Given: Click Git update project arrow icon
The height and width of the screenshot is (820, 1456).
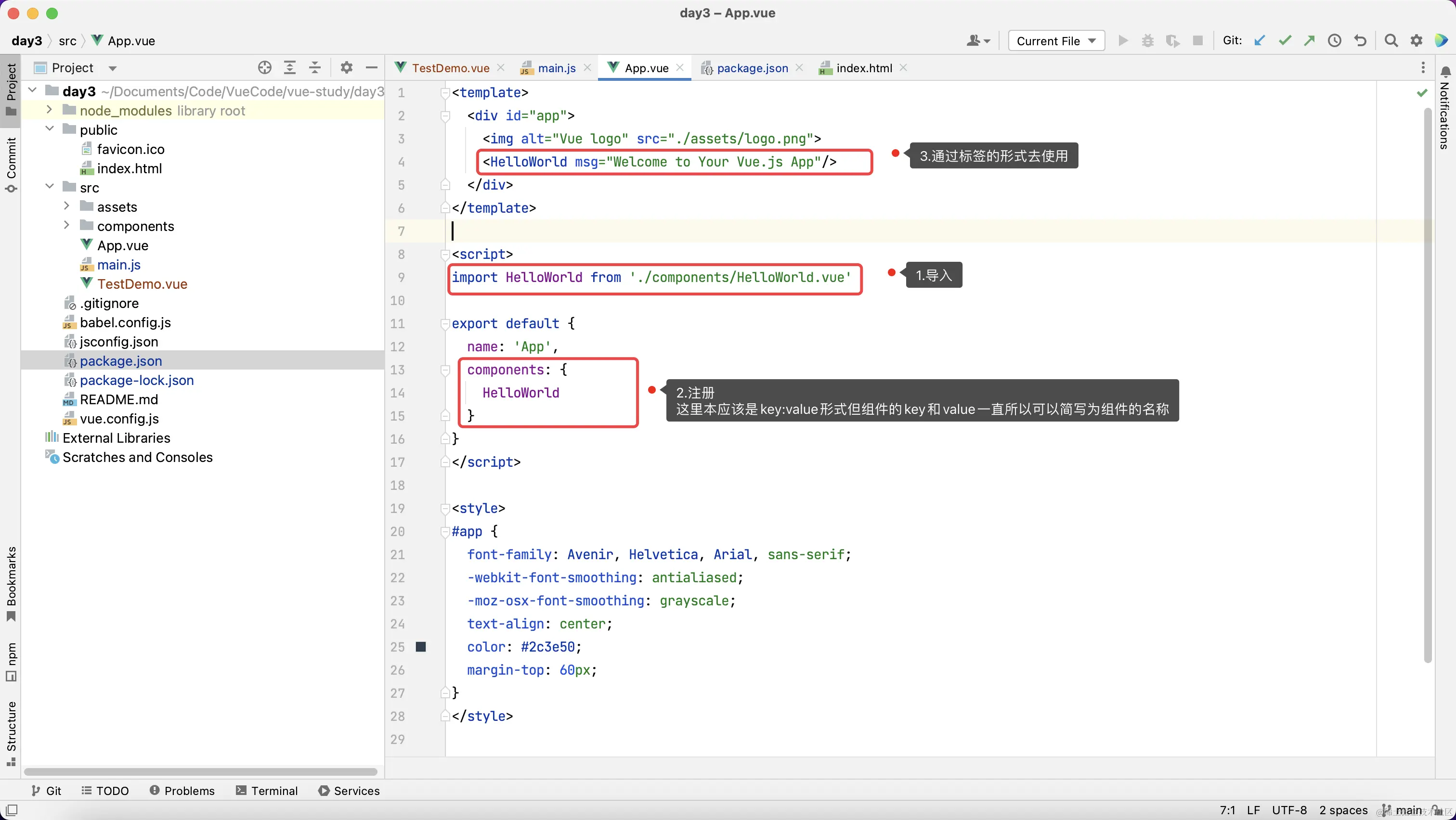Looking at the screenshot, I should pyautogui.click(x=1259, y=40).
